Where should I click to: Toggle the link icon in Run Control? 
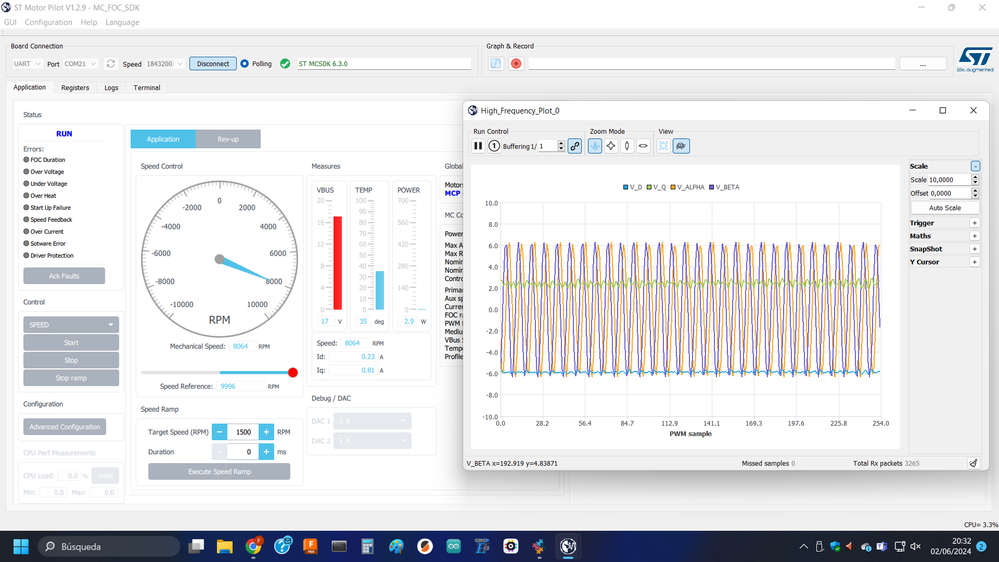click(x=575, y=146)
